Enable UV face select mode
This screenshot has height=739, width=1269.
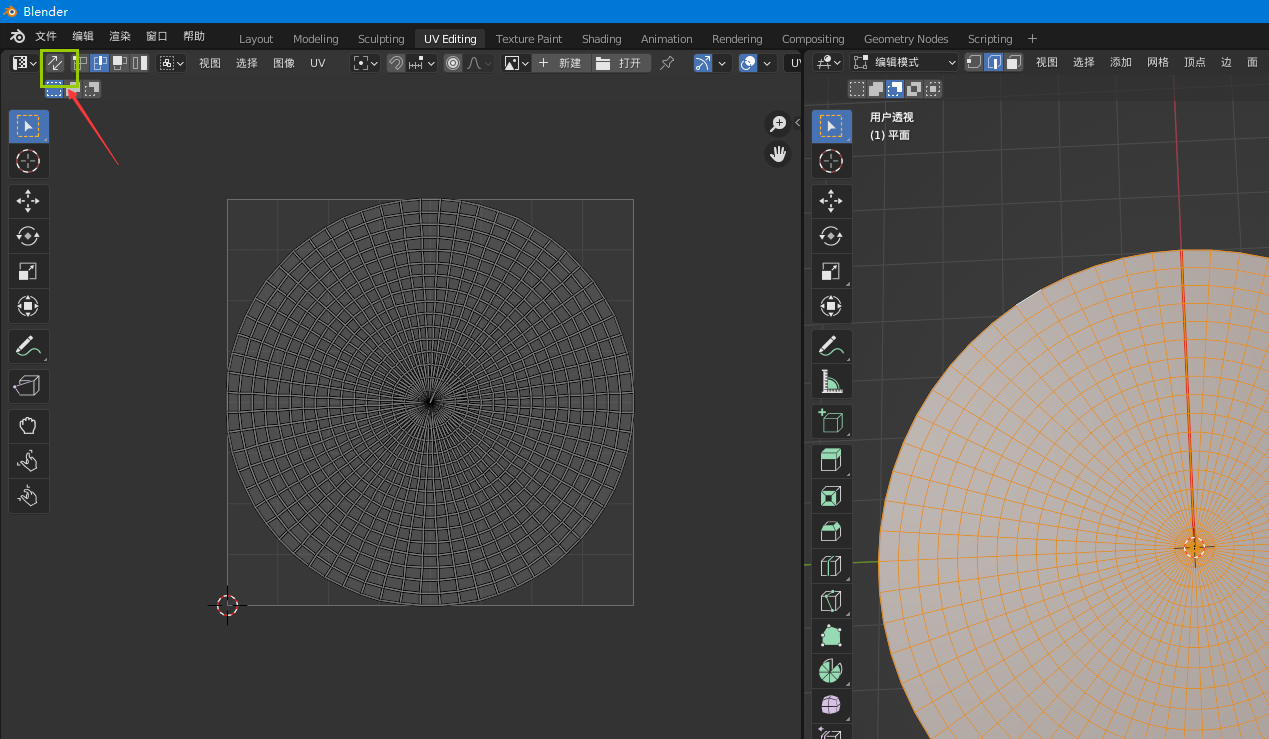pos(120,63)
